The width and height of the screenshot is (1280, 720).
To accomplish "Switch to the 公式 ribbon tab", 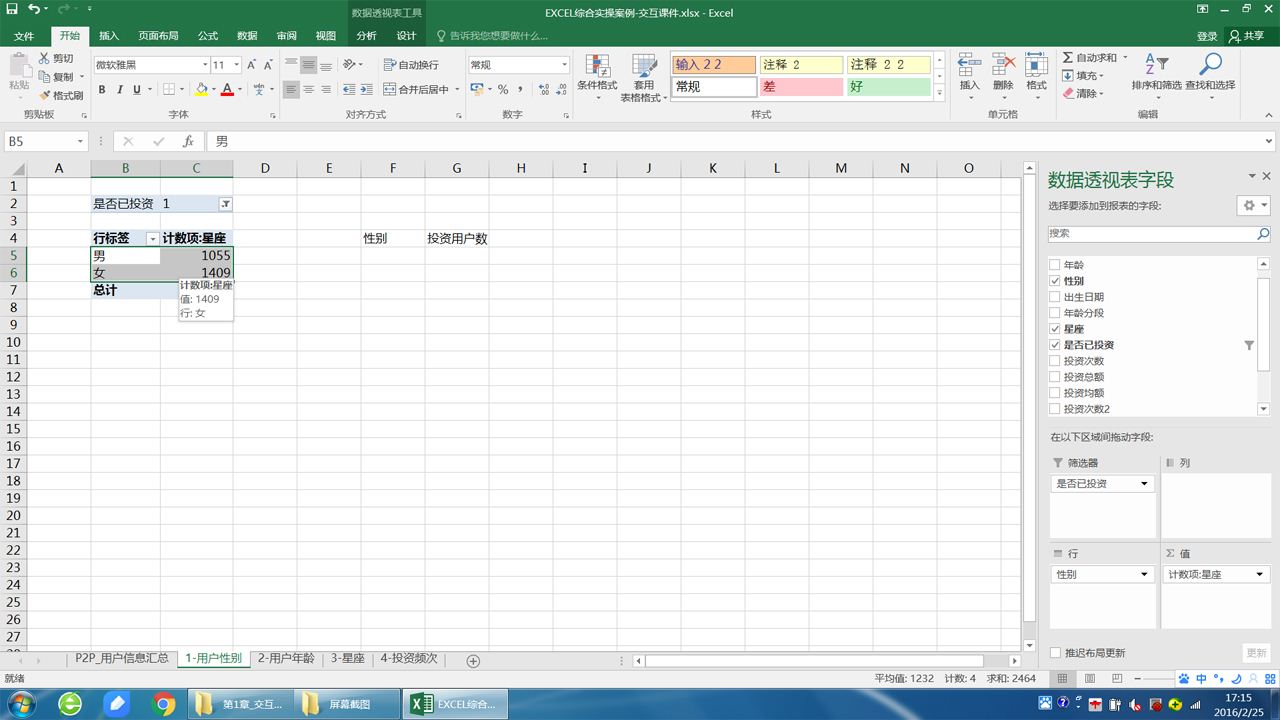I will pos(208,36).
